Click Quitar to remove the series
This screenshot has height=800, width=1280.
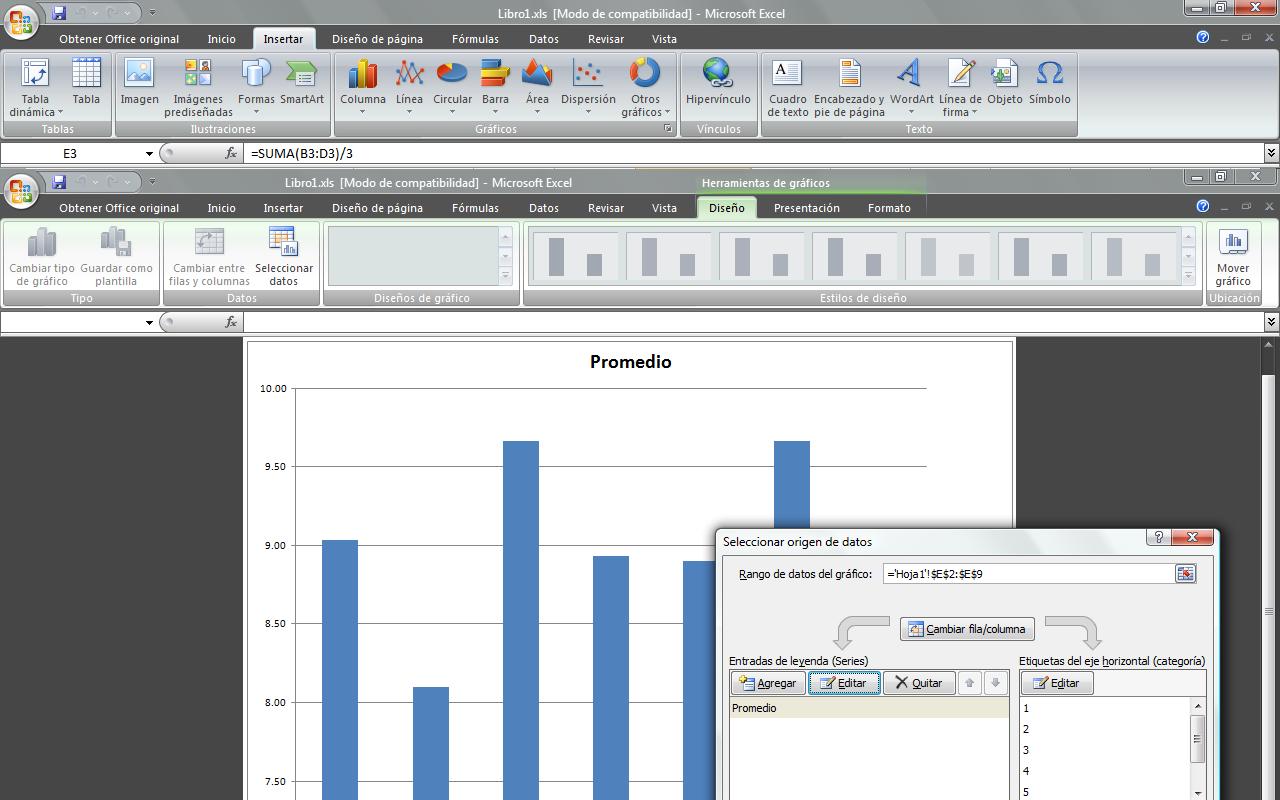[918, 683]
